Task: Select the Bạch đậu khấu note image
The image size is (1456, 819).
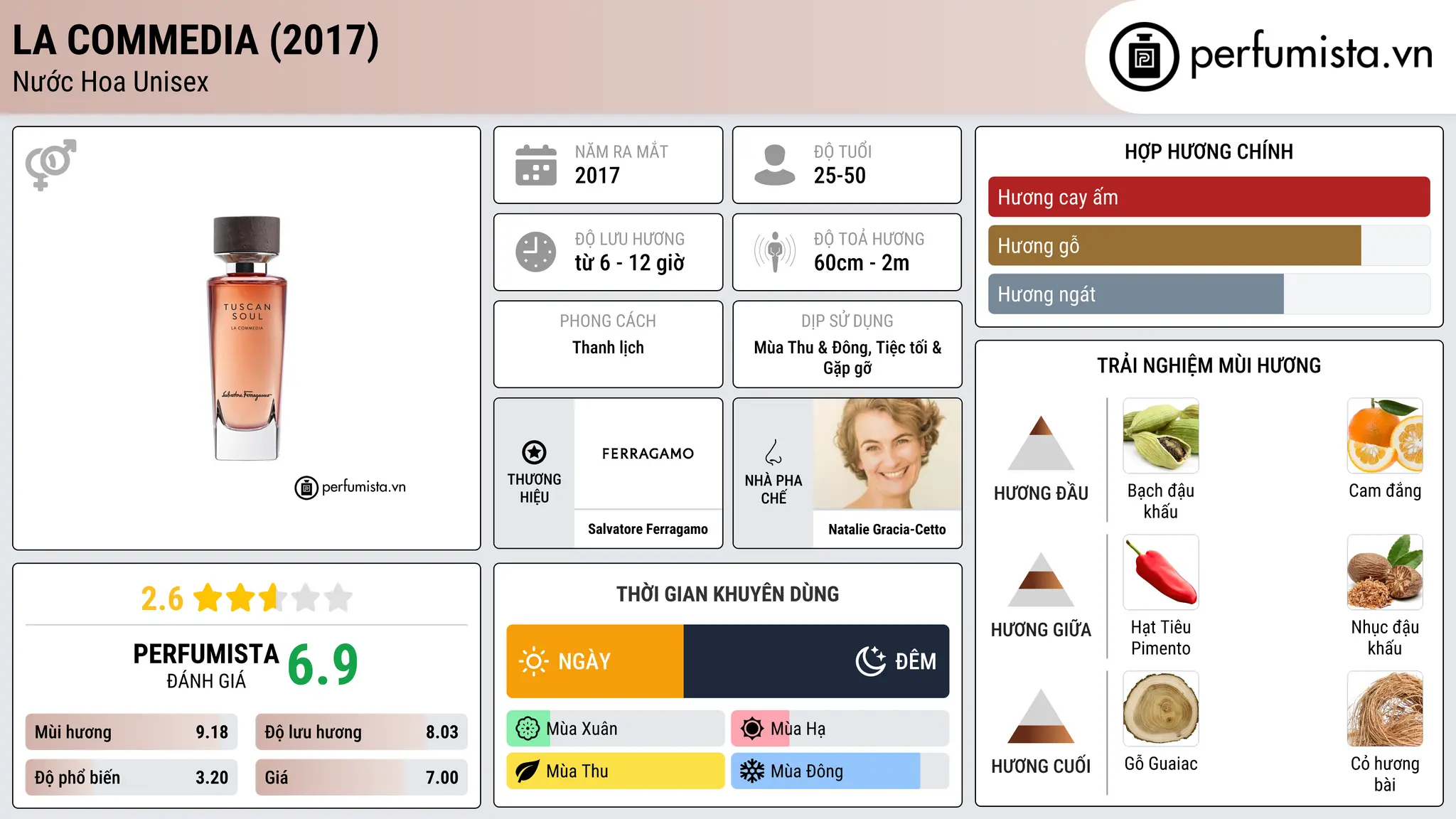Action: pyautogui.click(x=1161, y=436)
